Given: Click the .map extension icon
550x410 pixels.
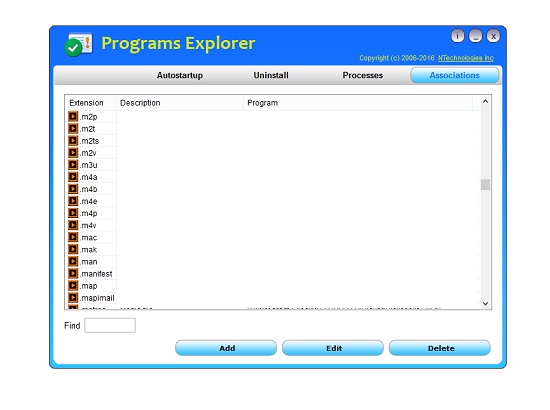Looking at the screenshot, I should pos(73,285).
